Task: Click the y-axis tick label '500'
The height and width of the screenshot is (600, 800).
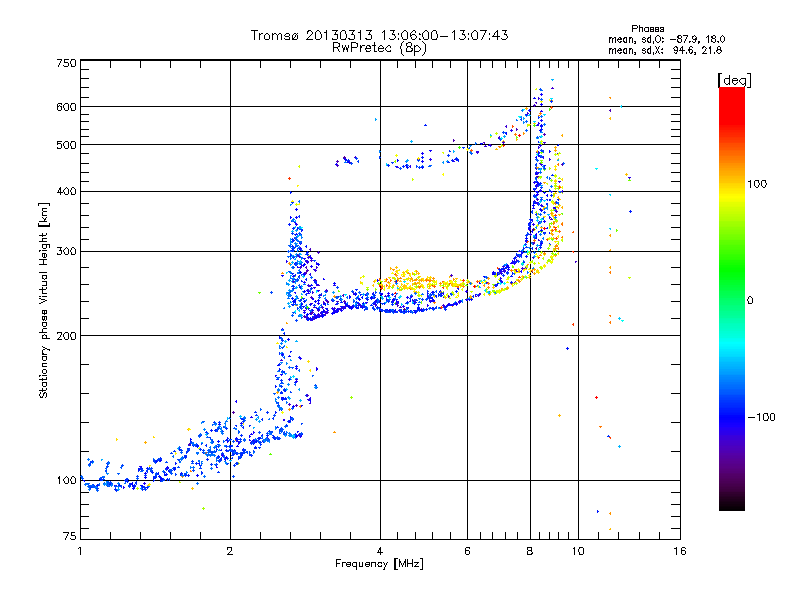Action: click(66, 145)
